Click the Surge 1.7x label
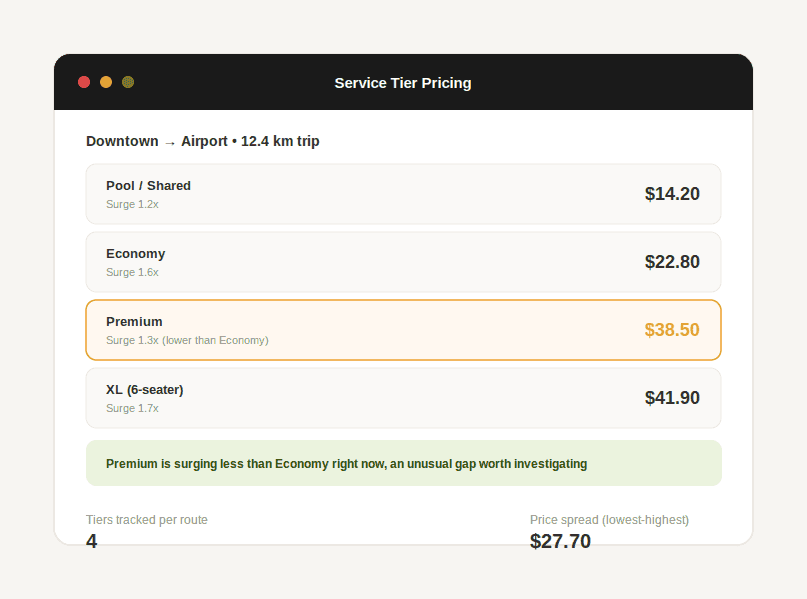Viewport: 807px width, 599px height. coord(132,408)
